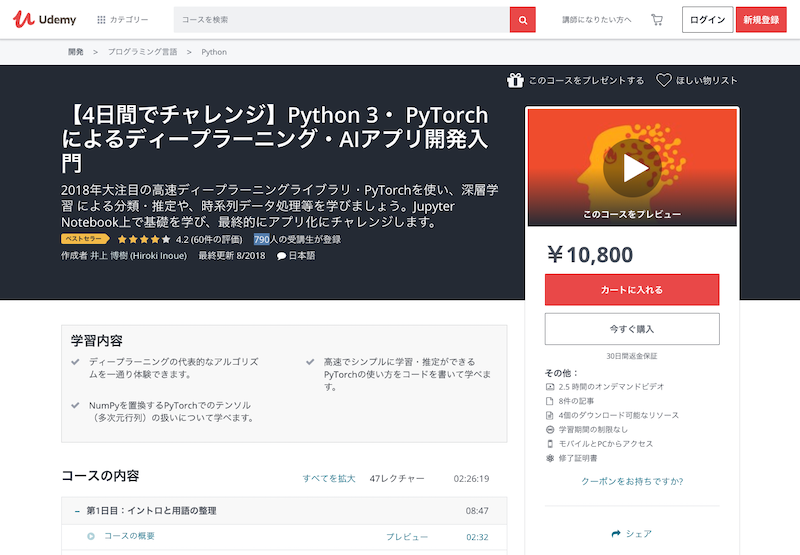
Task: Click the ¥10,800 price
Action: 590,255
